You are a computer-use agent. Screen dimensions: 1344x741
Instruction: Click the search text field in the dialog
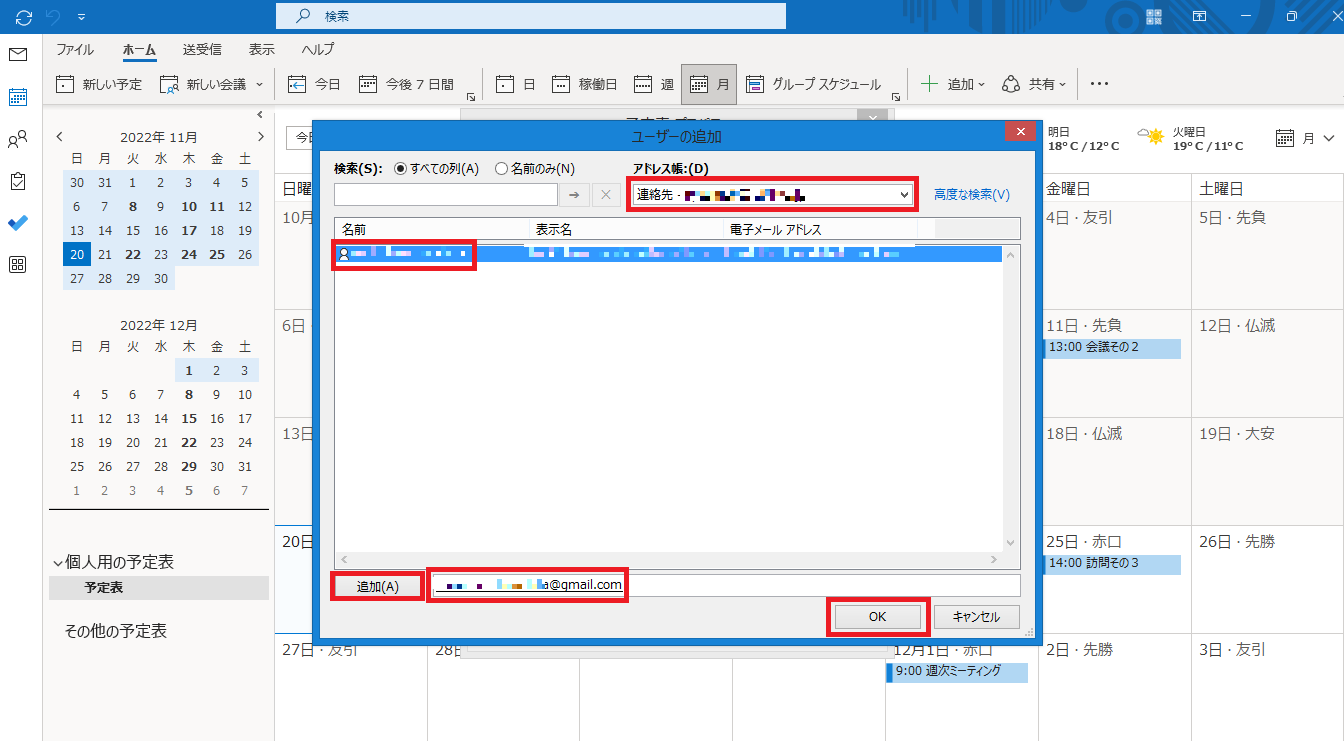(x=446, y=195)
